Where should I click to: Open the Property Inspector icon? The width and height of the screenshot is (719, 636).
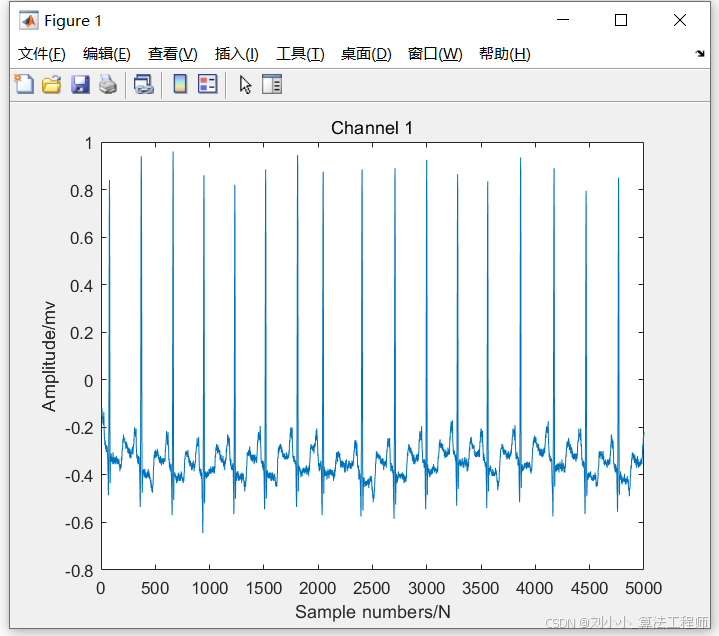(272, 84)
